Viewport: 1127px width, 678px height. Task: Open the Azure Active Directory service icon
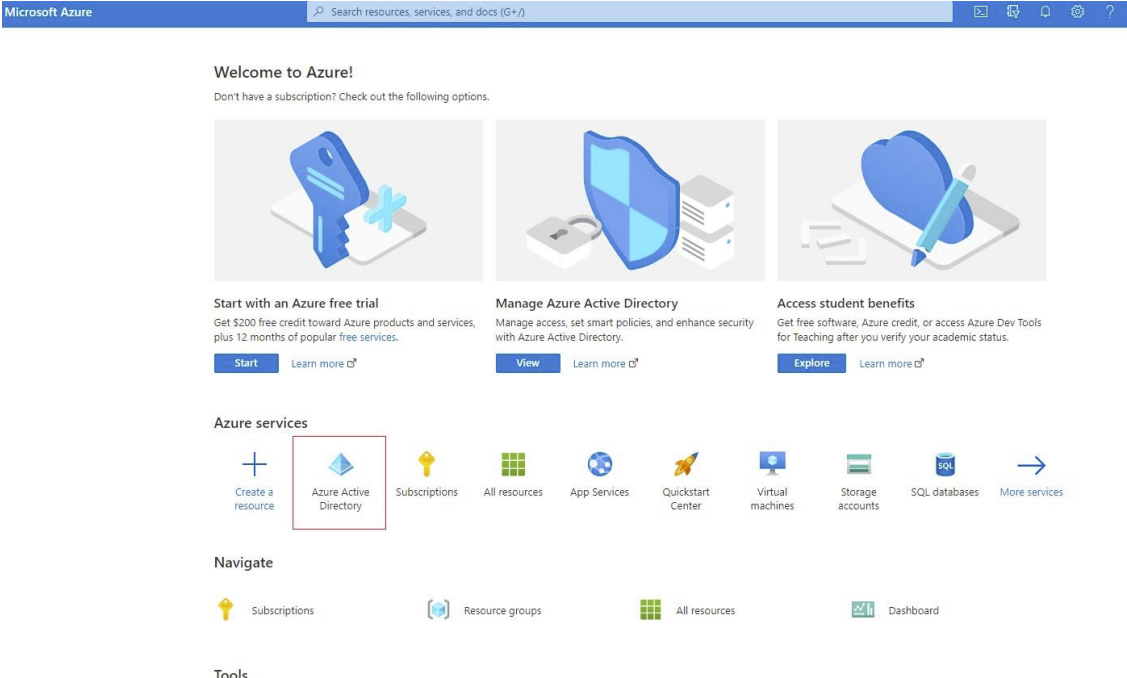click(341, 464)
